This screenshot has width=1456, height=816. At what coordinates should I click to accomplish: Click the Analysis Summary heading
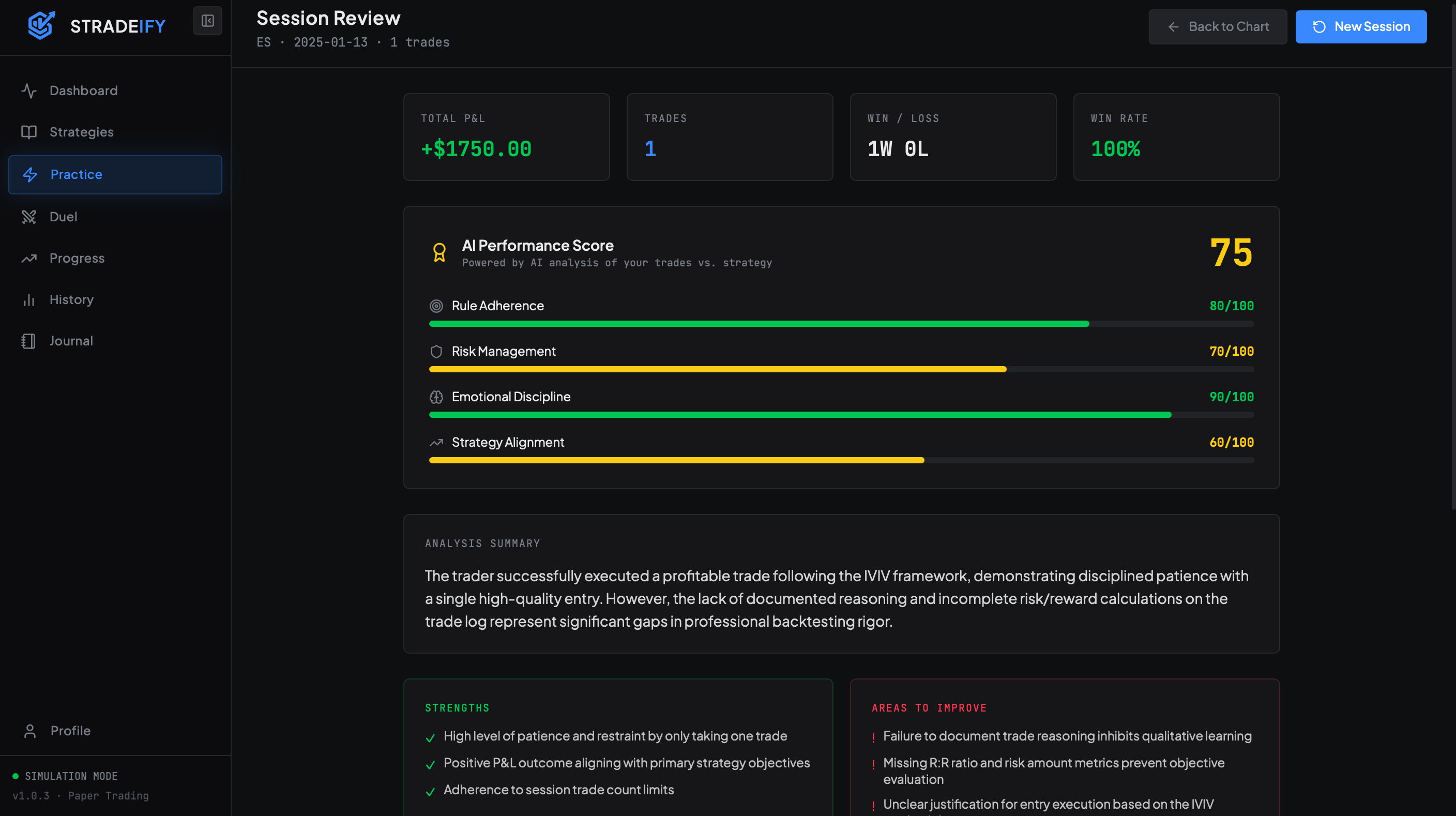click(482, 543)
